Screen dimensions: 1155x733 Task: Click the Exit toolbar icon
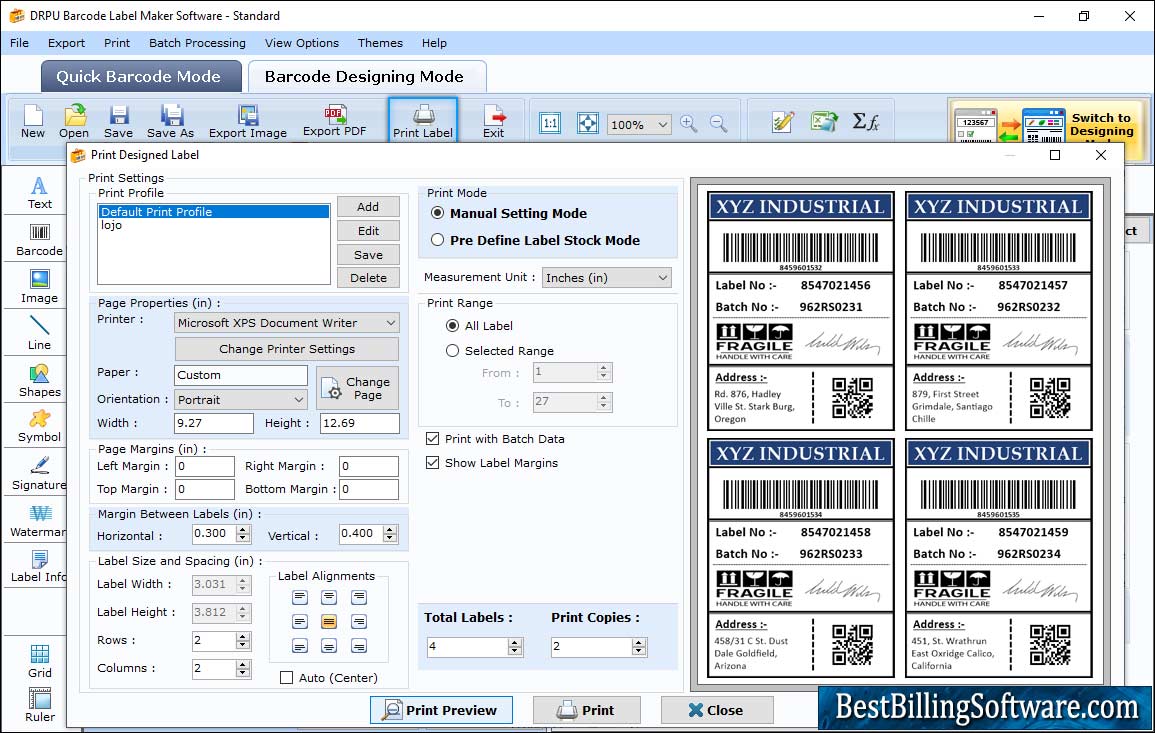494,121
